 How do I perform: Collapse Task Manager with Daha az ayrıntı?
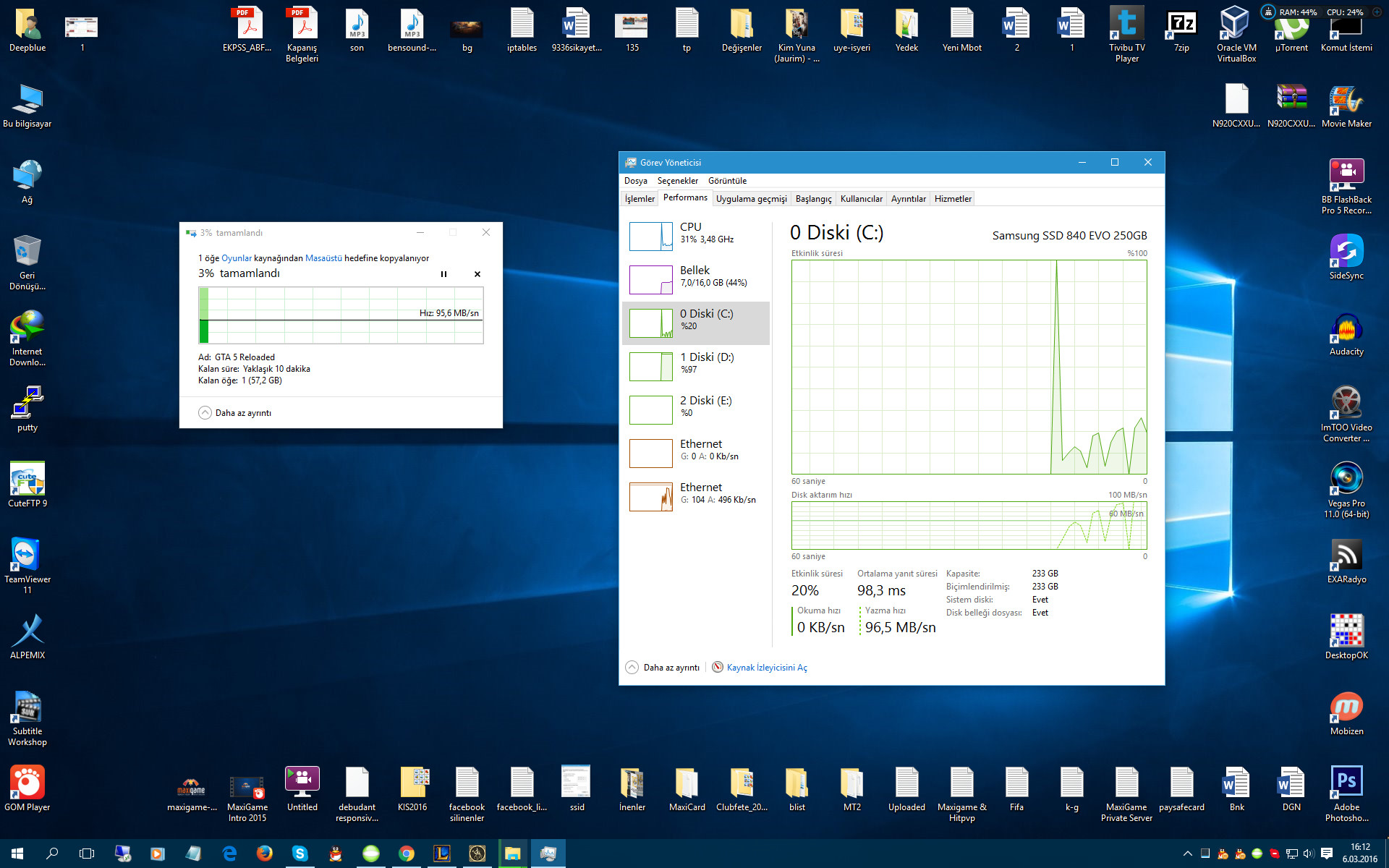pyautogui.click(x=663, y=668)
